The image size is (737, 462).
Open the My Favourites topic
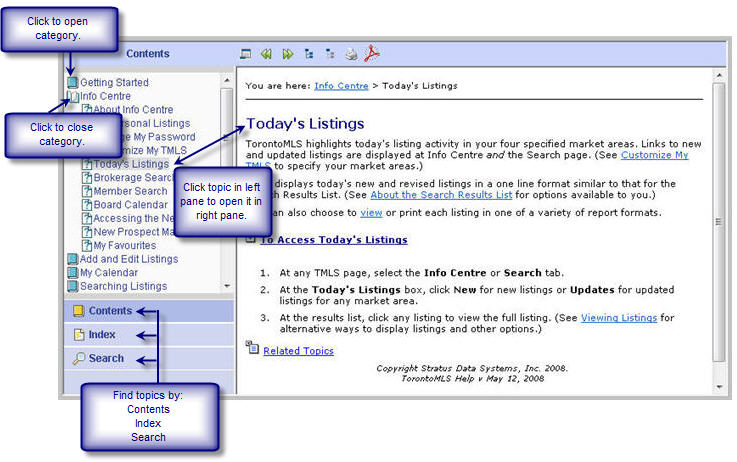coord(125,246)
